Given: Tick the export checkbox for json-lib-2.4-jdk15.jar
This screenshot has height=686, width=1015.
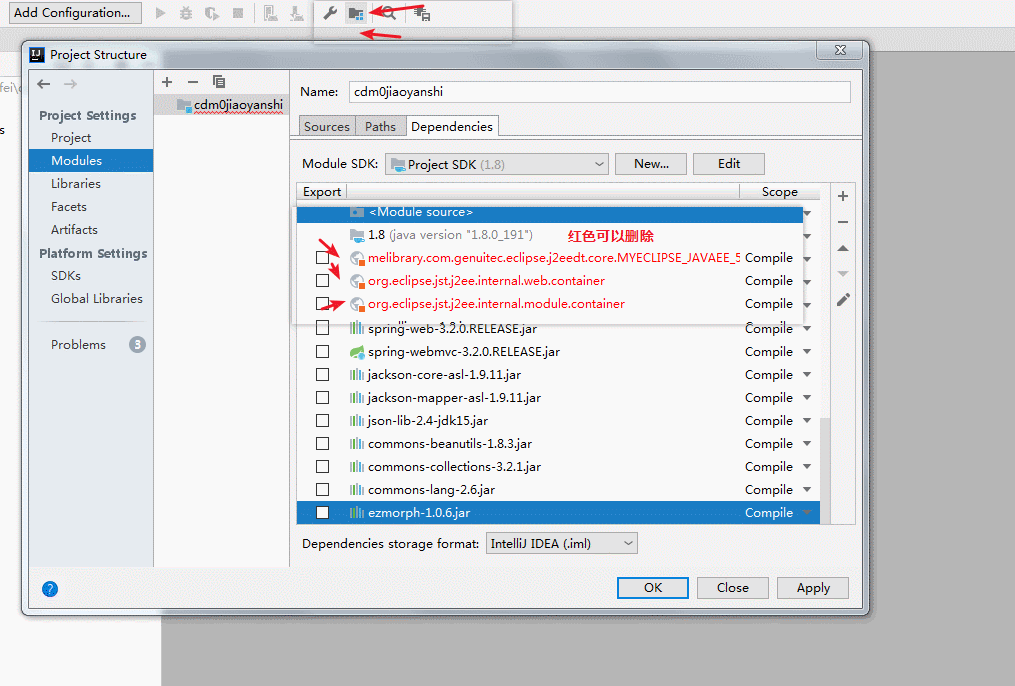Looking at the screenshot, I should click(322, 421).
